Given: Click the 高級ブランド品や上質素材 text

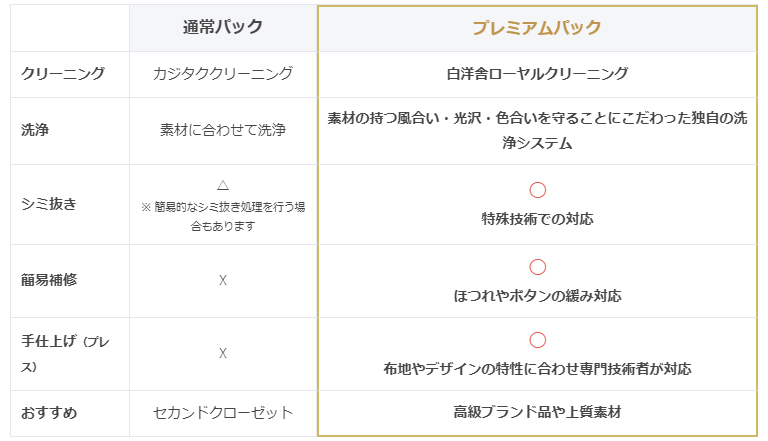Looking at the screenshot, I should 537,412.
